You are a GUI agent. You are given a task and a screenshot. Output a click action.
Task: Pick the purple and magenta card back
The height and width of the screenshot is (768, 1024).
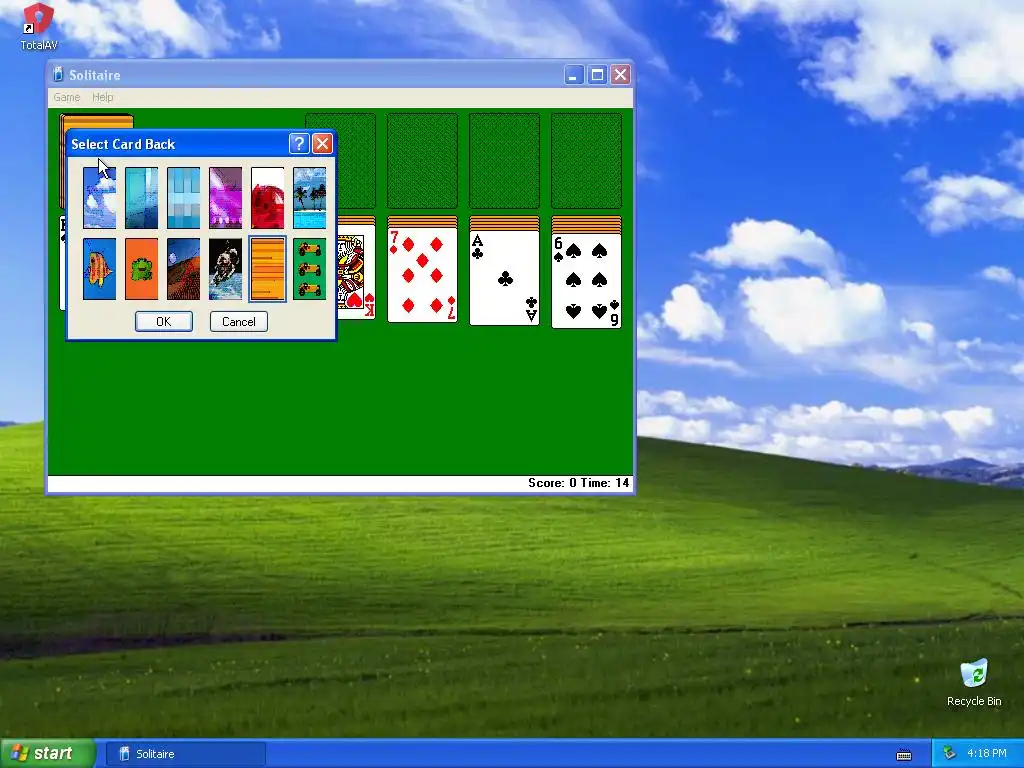click(x=225, y=198)
